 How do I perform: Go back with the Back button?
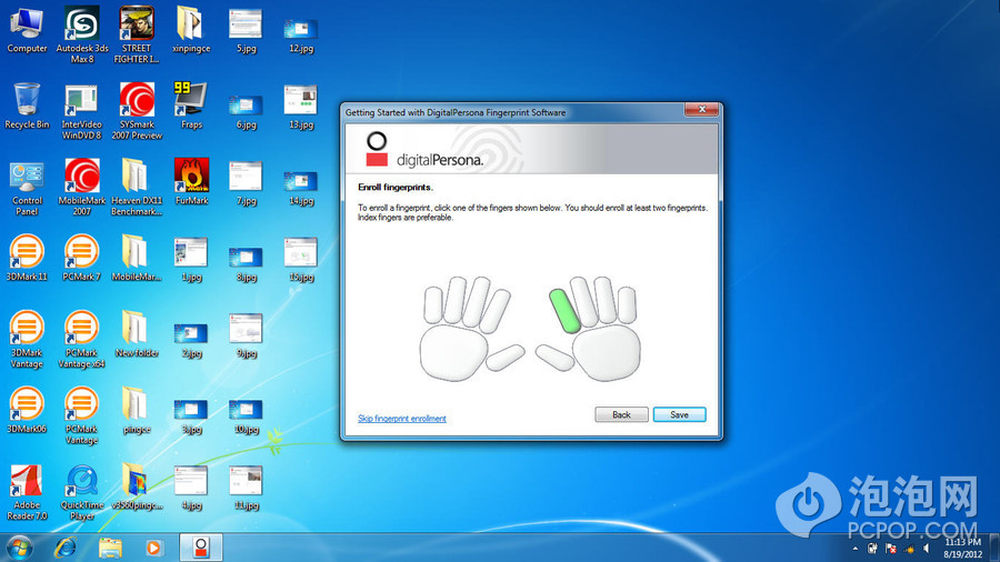621,415
